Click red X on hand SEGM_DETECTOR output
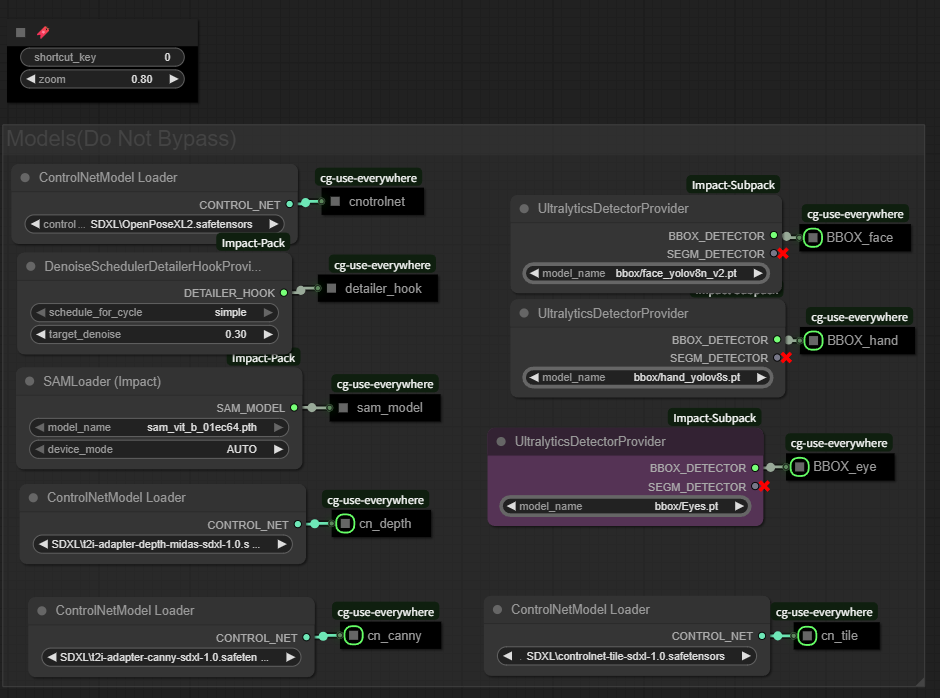Screen dimensions: 940x698 click(786, 358)
